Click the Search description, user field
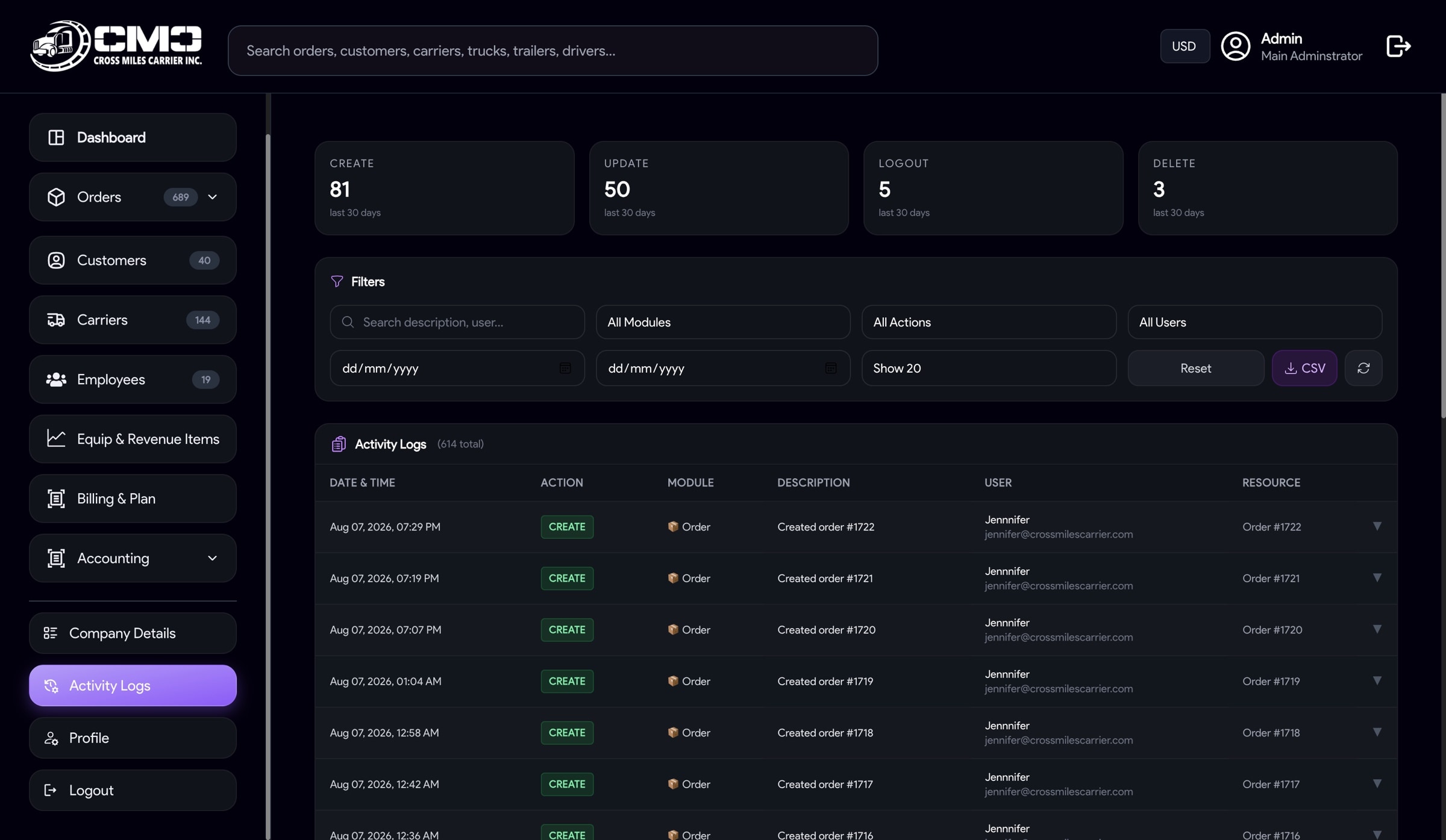The width and height of the screenshot is (1446, 840). click(x=457, y=322)
